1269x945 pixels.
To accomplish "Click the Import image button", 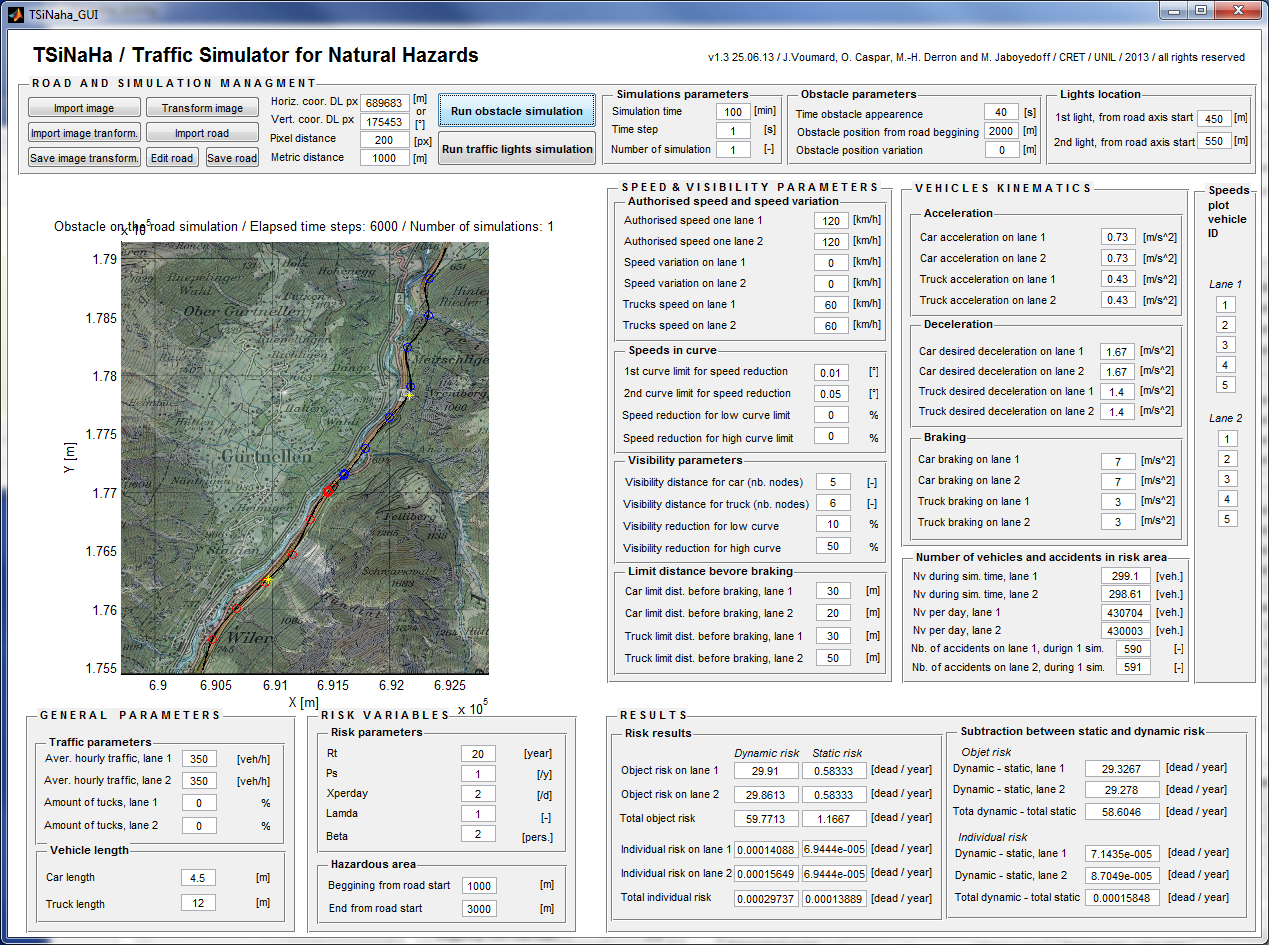I will pyautogui.click(x=84, y=108).
